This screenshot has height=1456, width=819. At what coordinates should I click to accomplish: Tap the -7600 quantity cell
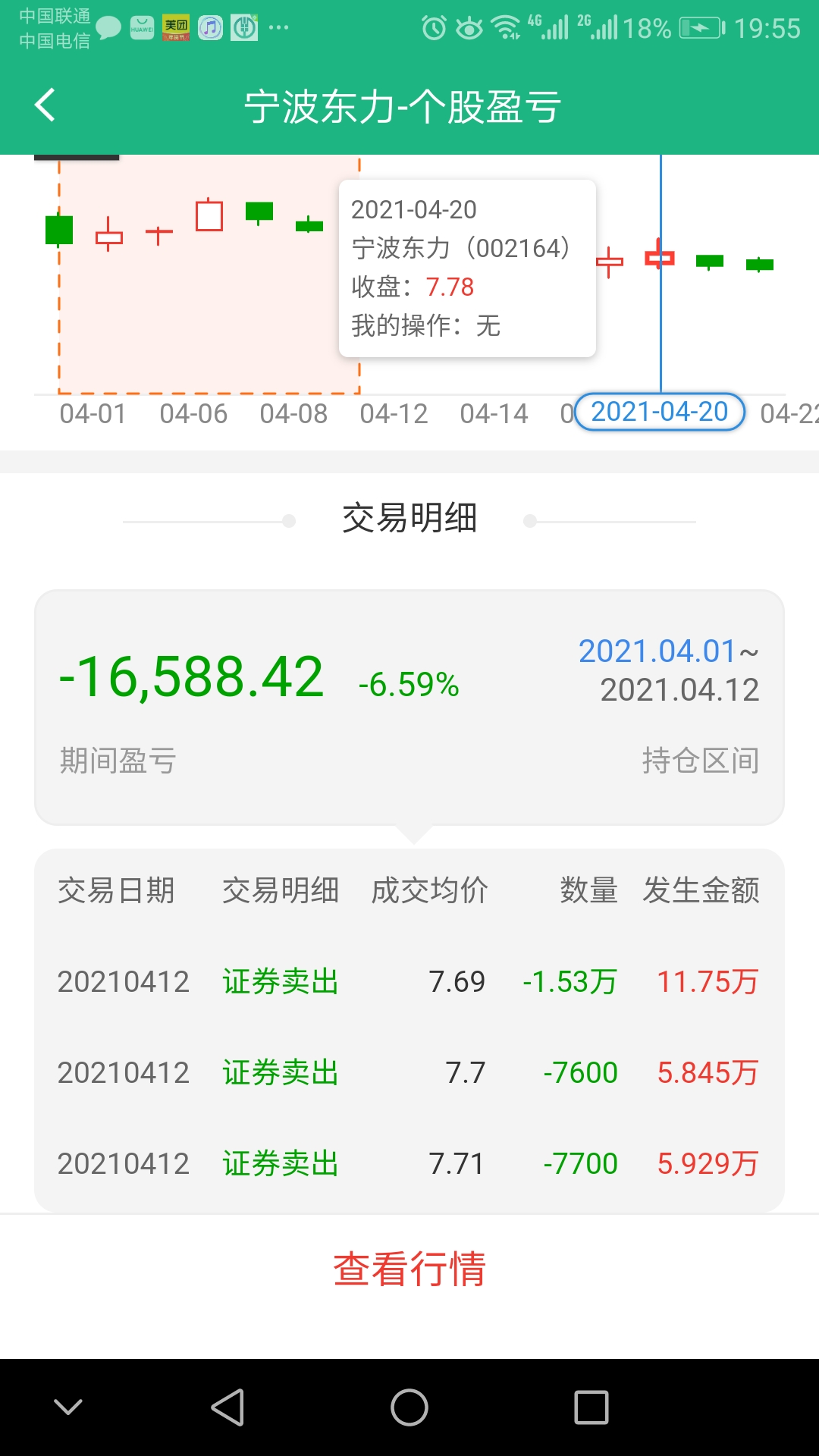580,1072
